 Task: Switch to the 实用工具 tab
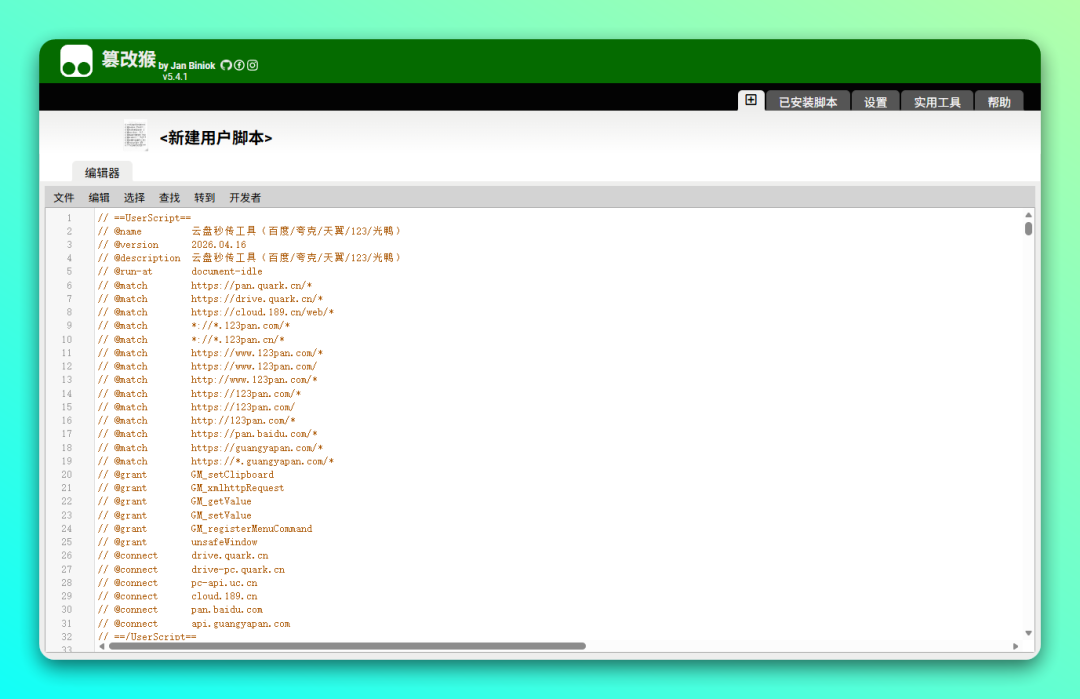pos(936,101)
